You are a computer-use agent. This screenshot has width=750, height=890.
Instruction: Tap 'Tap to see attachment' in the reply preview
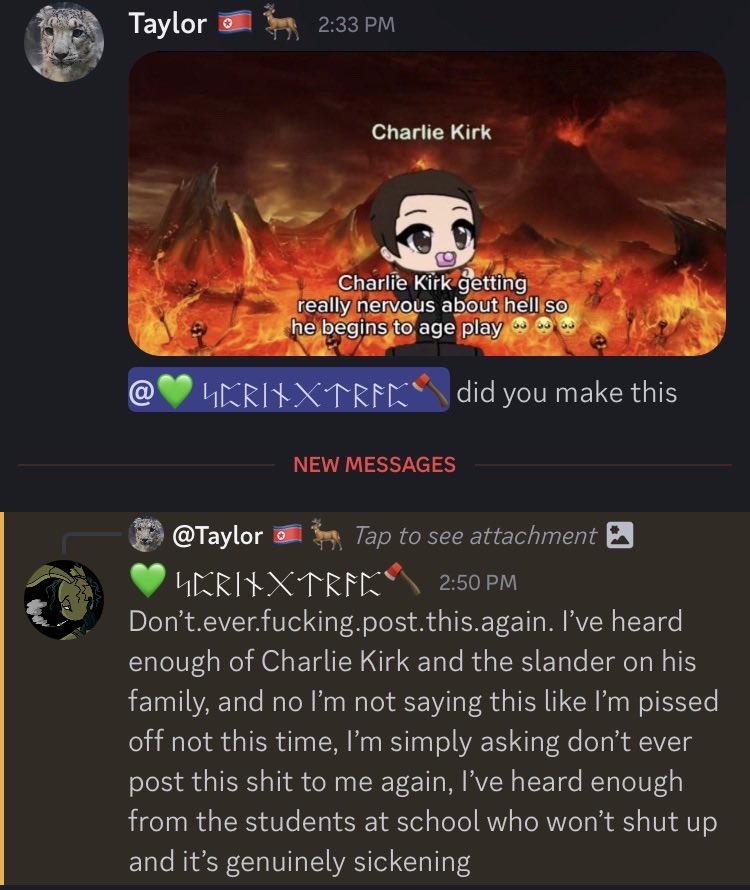476,536
